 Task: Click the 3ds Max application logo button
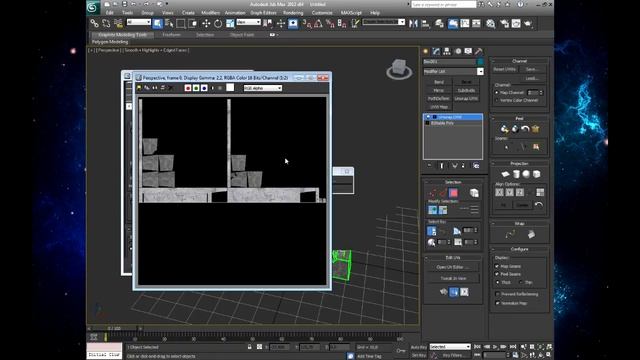(x=93, y=7)
